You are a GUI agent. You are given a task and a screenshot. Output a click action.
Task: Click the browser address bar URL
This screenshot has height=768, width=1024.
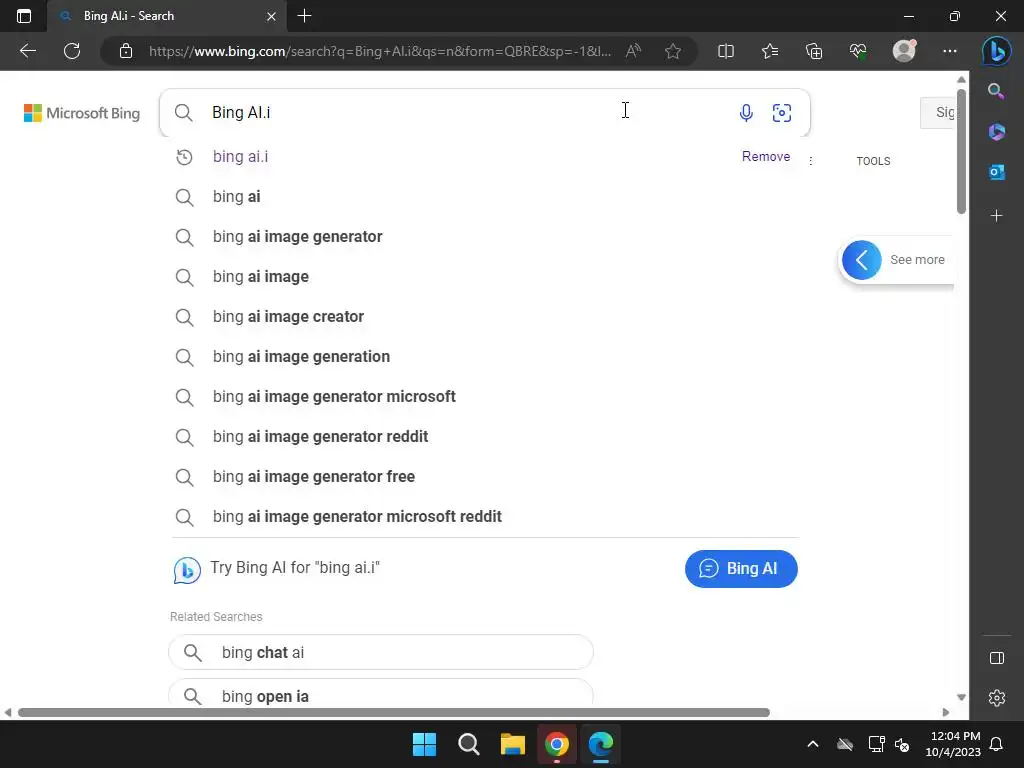click(380, 51)
